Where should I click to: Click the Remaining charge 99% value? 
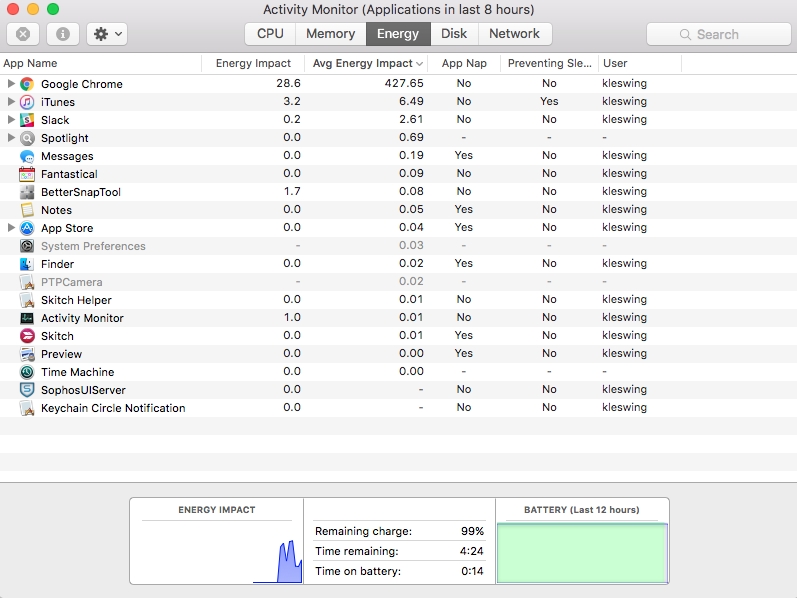point(472,531)
